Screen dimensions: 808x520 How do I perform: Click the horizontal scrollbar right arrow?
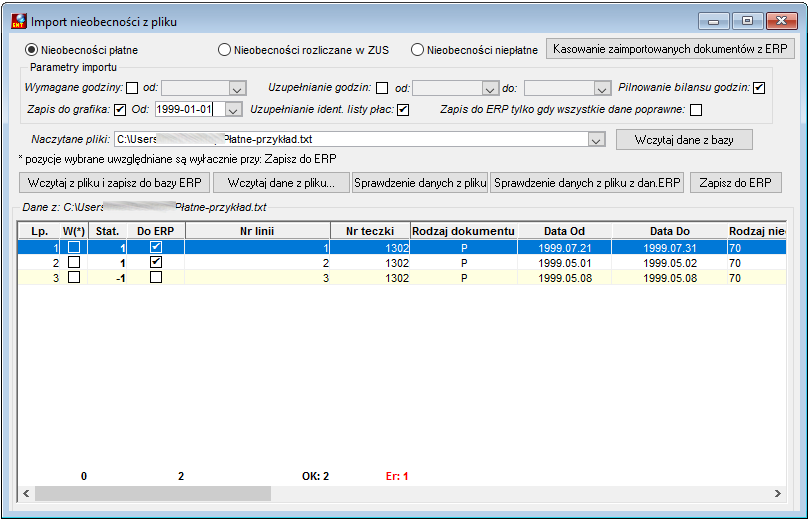point(778,494)
